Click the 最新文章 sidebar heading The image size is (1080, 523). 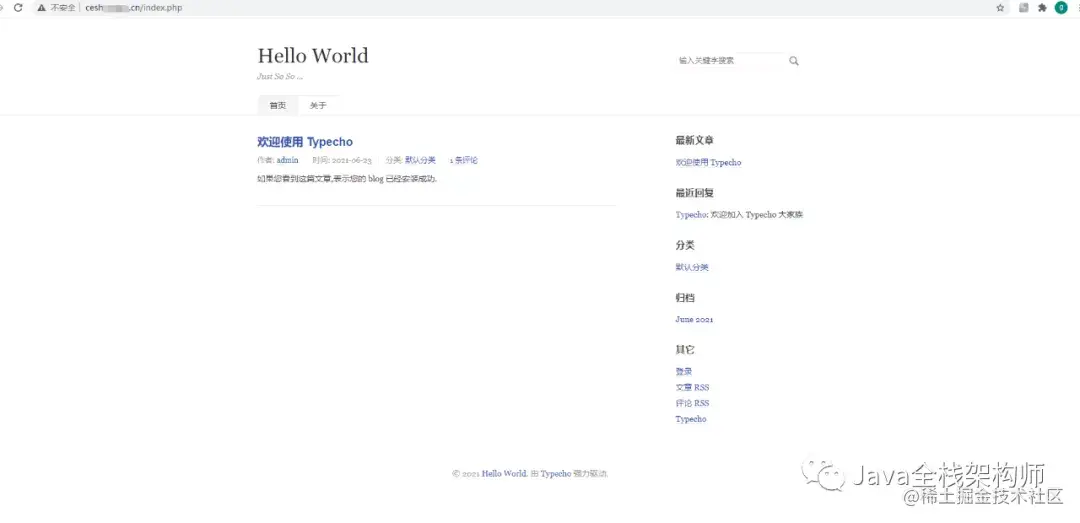[x=694, y=140]
